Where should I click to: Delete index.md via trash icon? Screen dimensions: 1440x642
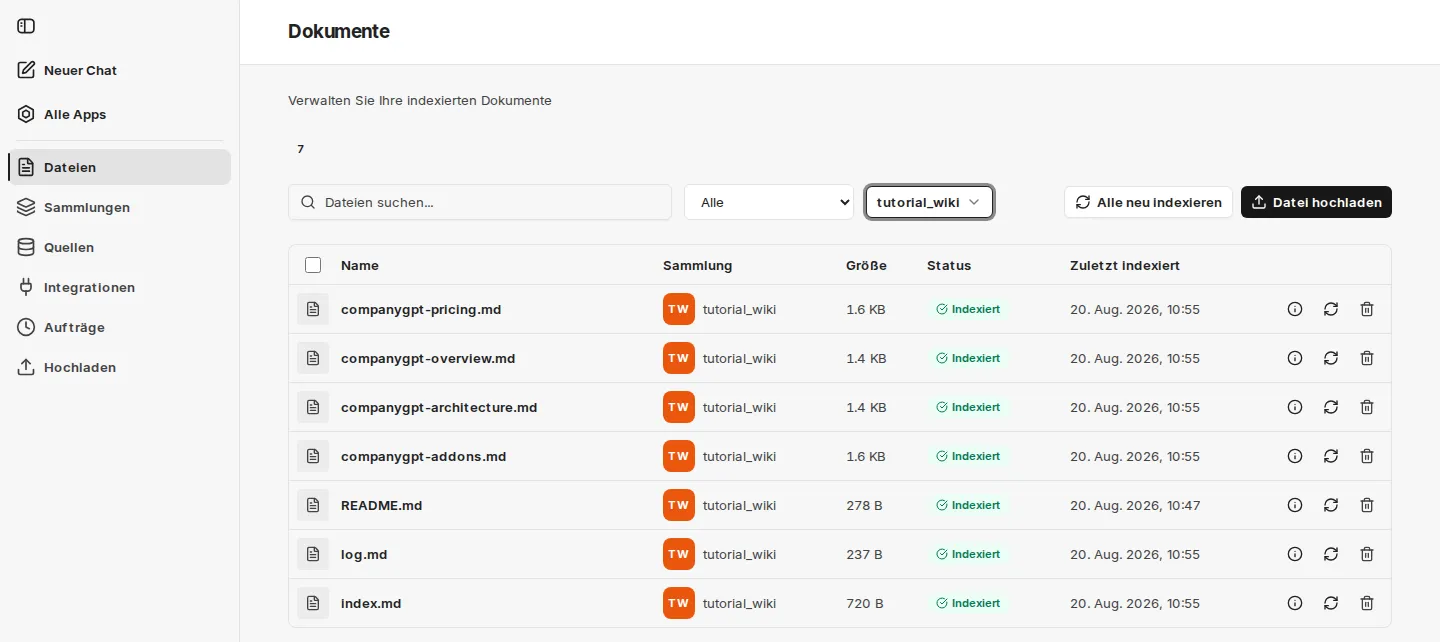click(1367, 603)
